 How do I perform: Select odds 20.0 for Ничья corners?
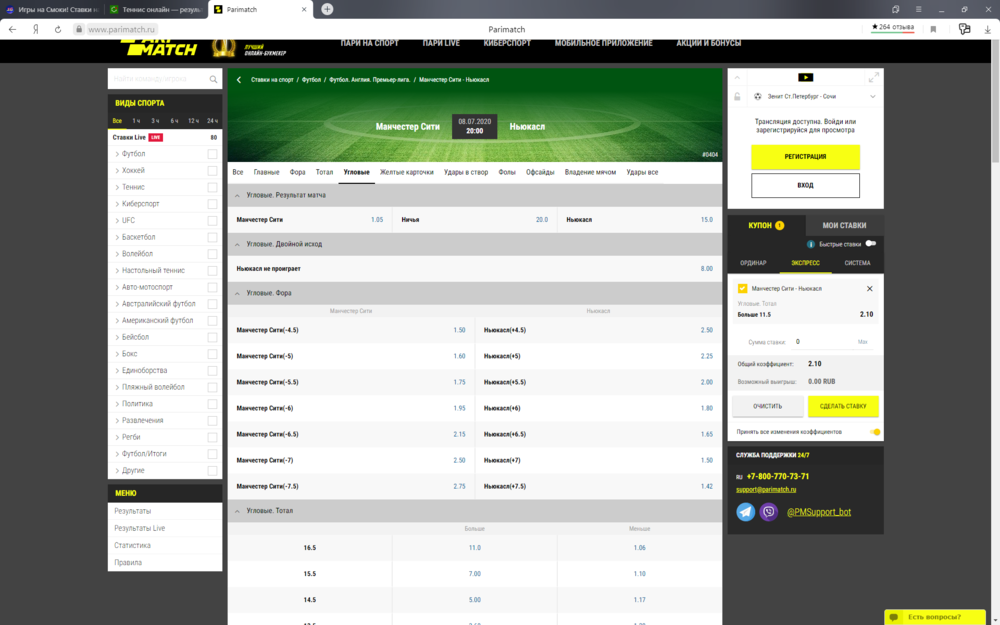(541, 219)
